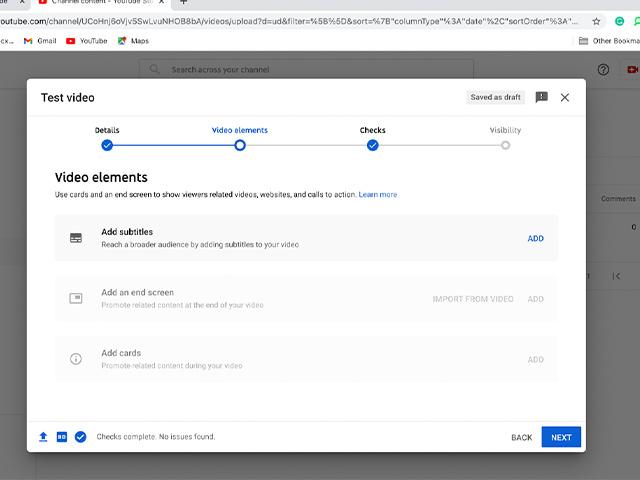Click the Saved as draft badge
This screenshot has width=640, height=480.
click(495, 97)
